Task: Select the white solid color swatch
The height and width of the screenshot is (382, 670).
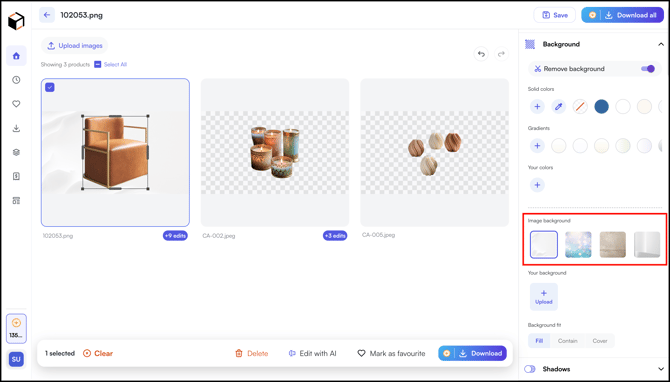Action: click(x=623, y=106)
